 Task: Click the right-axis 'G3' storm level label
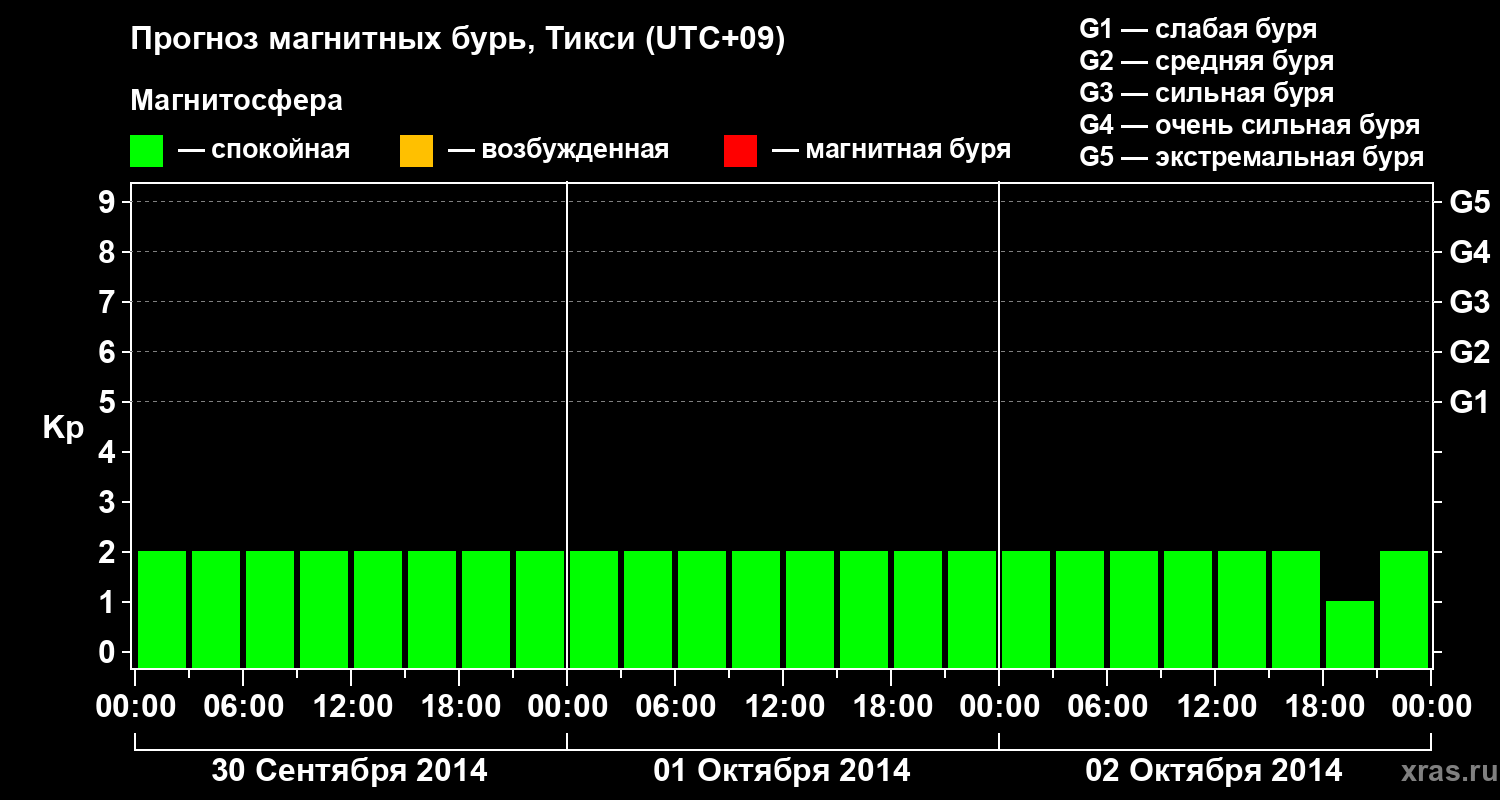coord(1470,303)
